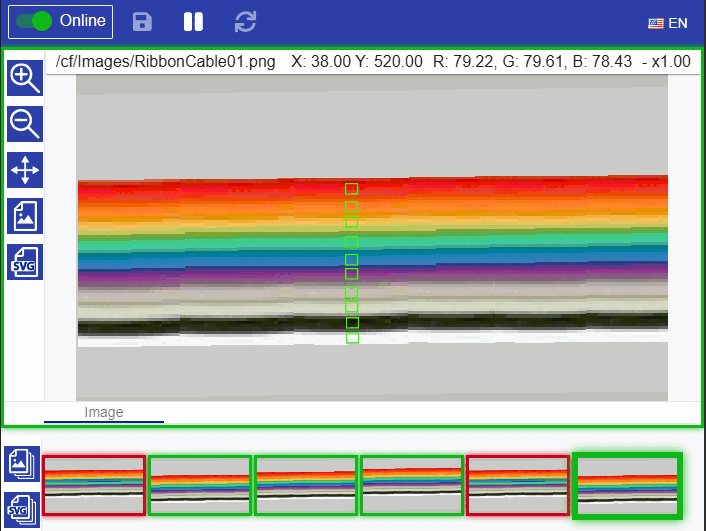
Task: Toggle the Online switch off
Action: pyautogui.click(x=34, y=21)
